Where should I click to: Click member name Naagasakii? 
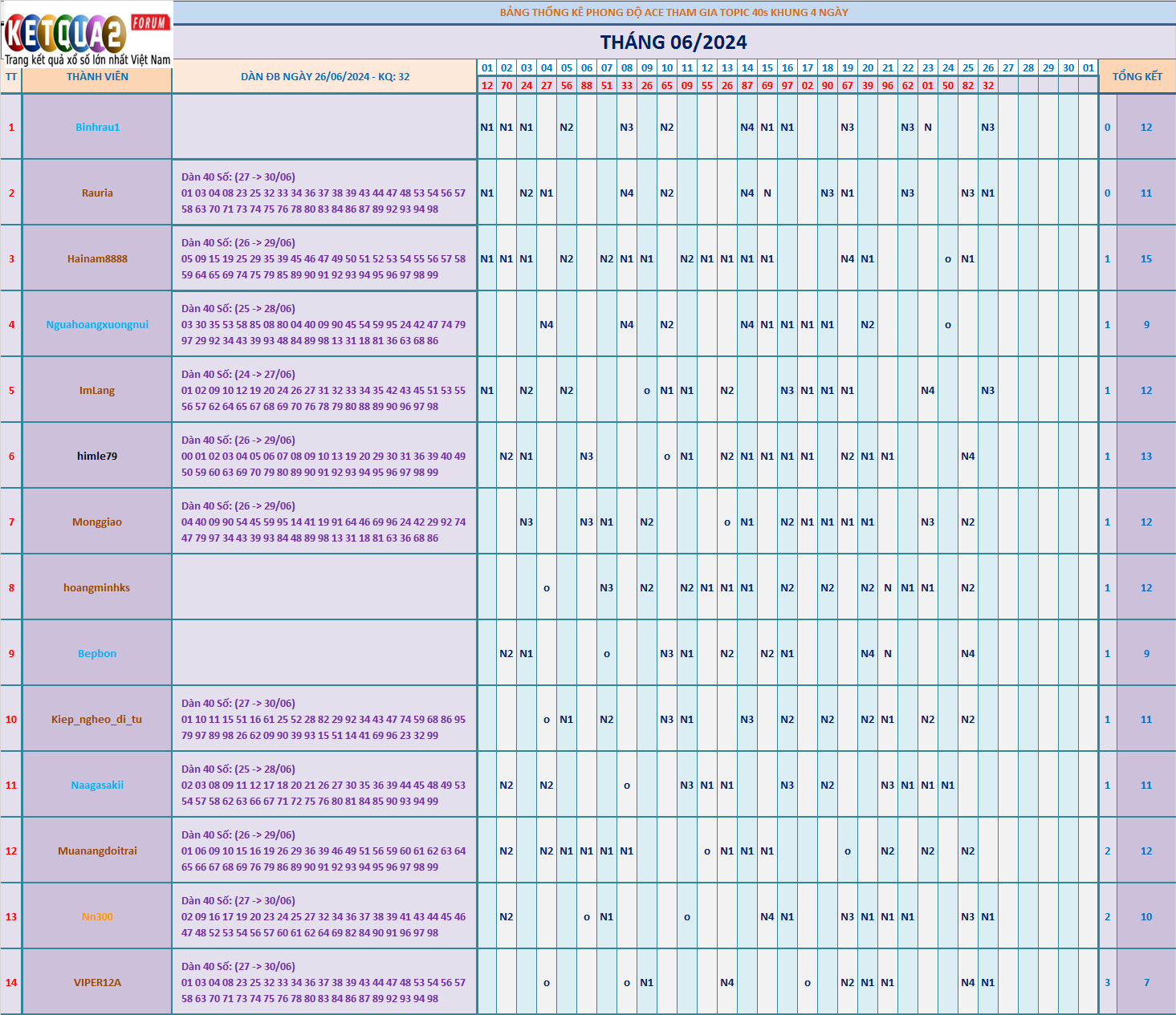click(97, 785)
